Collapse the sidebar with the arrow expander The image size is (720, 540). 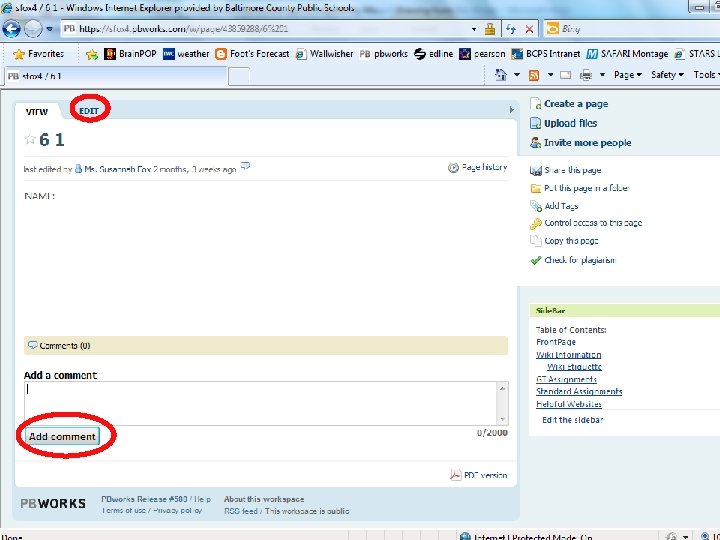point(512,110)
